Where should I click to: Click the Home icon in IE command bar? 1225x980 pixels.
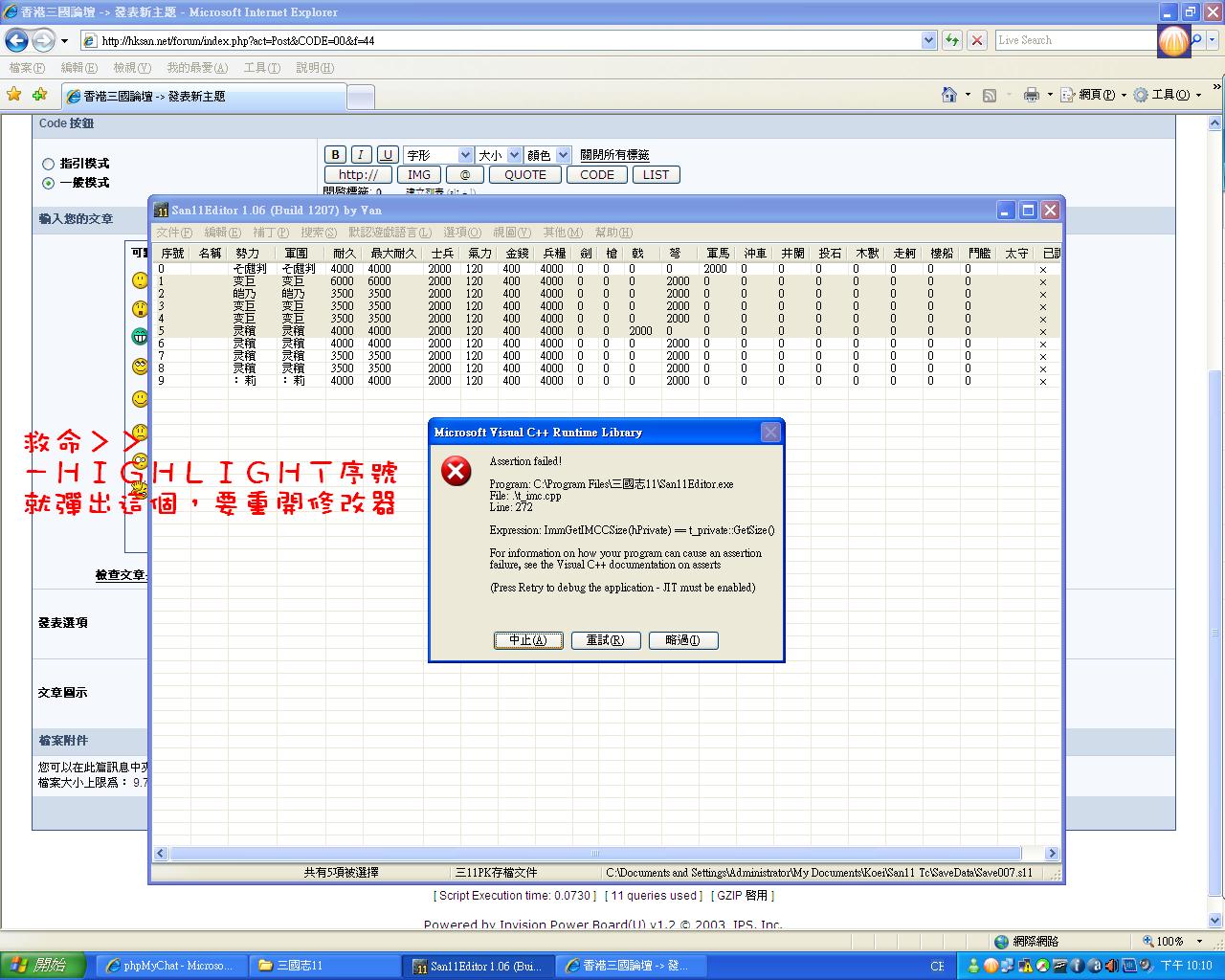coord(949,94)
